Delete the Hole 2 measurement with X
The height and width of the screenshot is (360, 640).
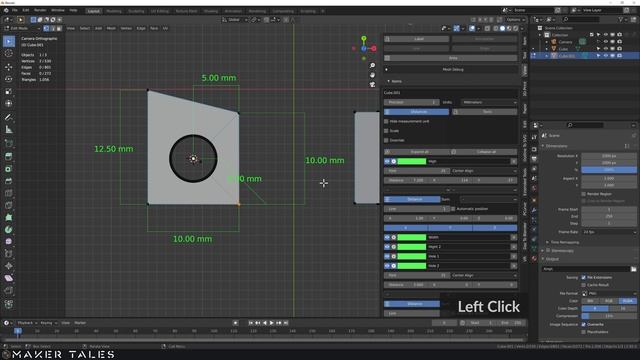(514, 266)
